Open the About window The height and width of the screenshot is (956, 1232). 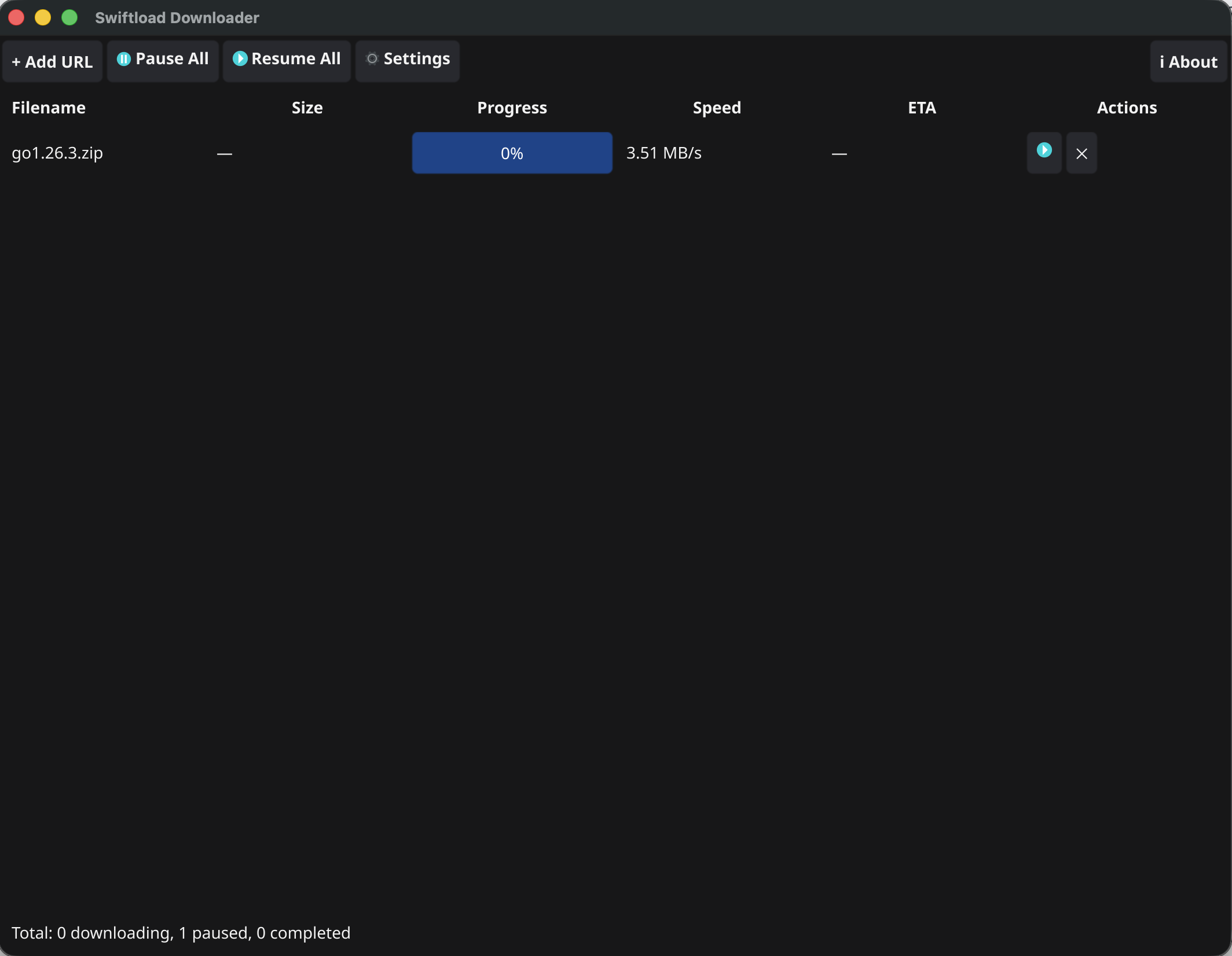coord(1189,61)
